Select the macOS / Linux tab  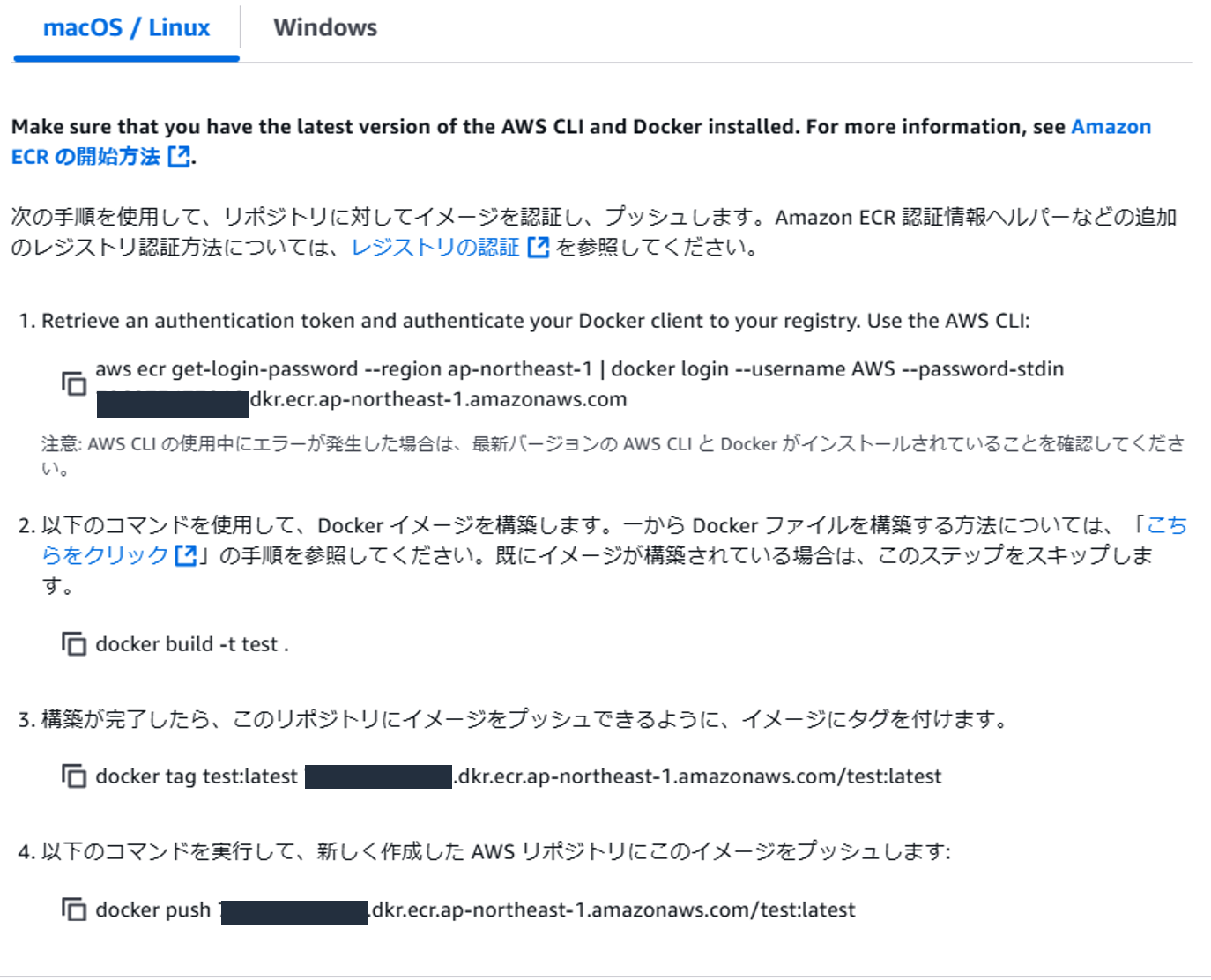pos(126,27)
